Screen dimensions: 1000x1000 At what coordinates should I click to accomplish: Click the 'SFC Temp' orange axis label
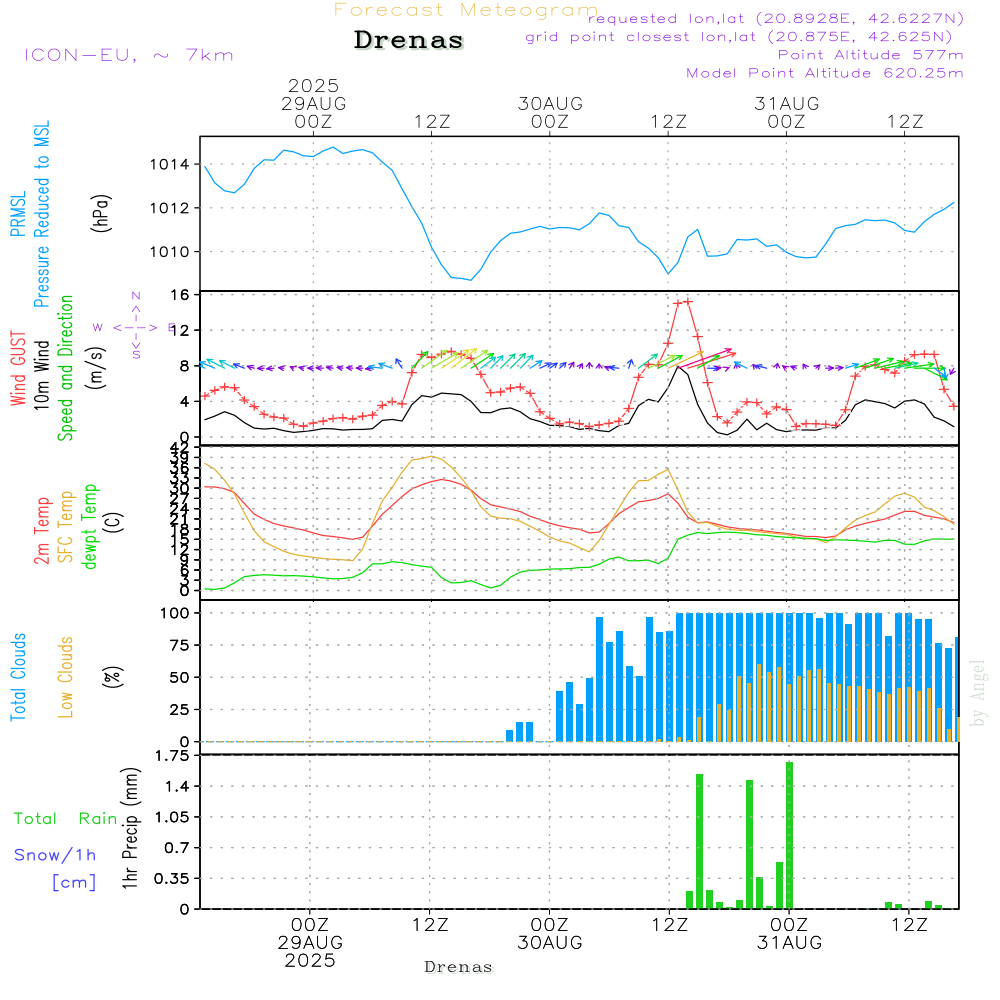66,527
